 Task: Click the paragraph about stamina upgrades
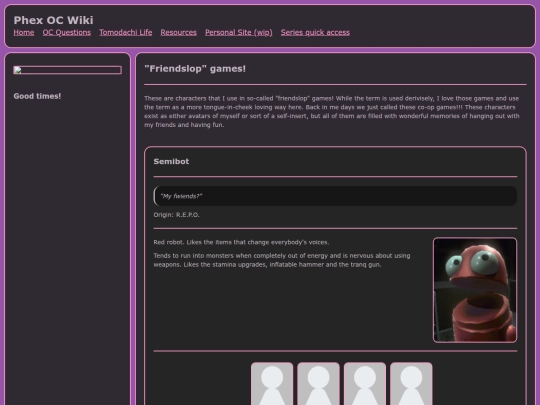pos(282,260)
